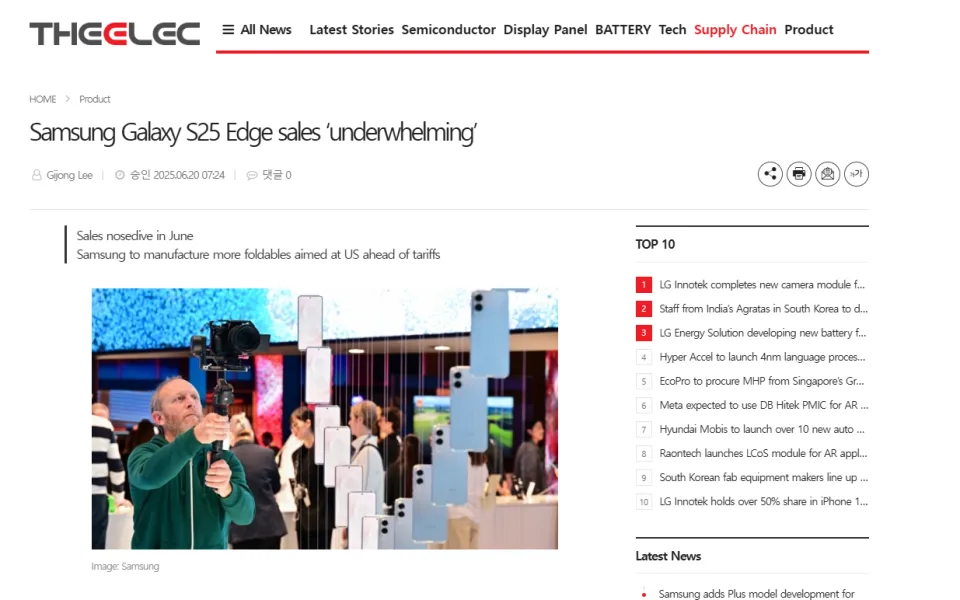Open the BATTERY news category
Viewport: 960px width, 600px height.
point(623,30)
